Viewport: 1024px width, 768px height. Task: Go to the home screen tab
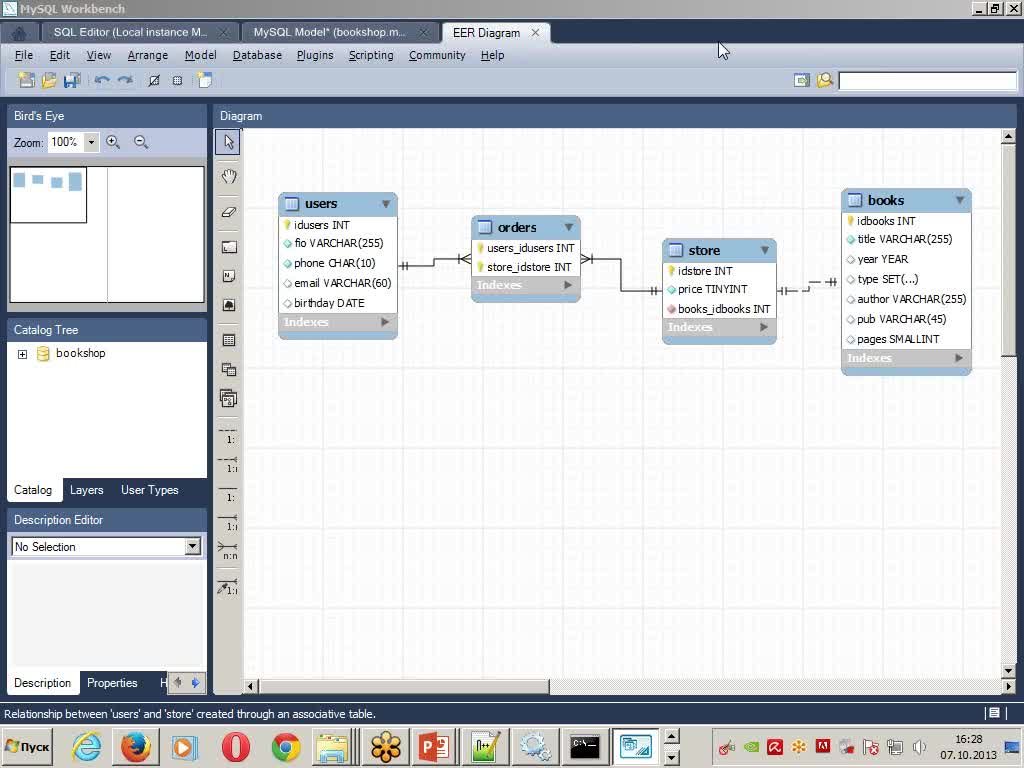pyautogui.click(x=19, y=33)
